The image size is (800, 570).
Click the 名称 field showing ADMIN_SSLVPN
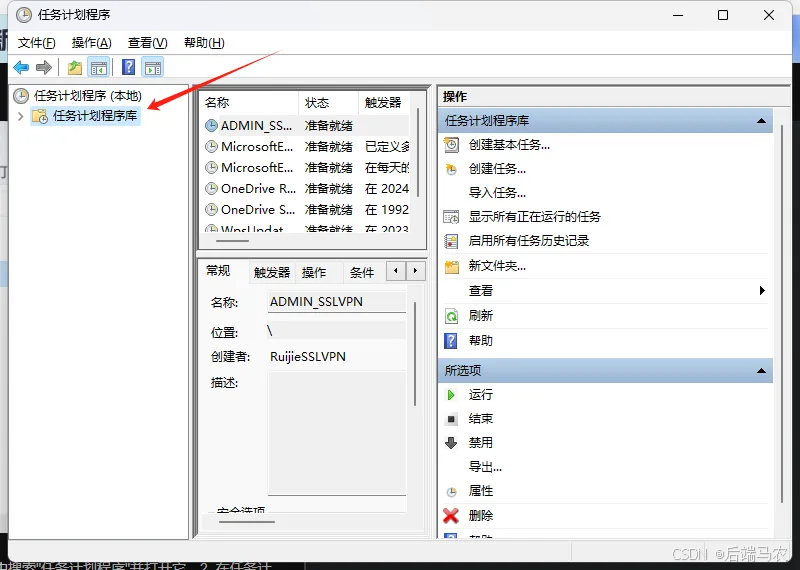tap(337, 302)
